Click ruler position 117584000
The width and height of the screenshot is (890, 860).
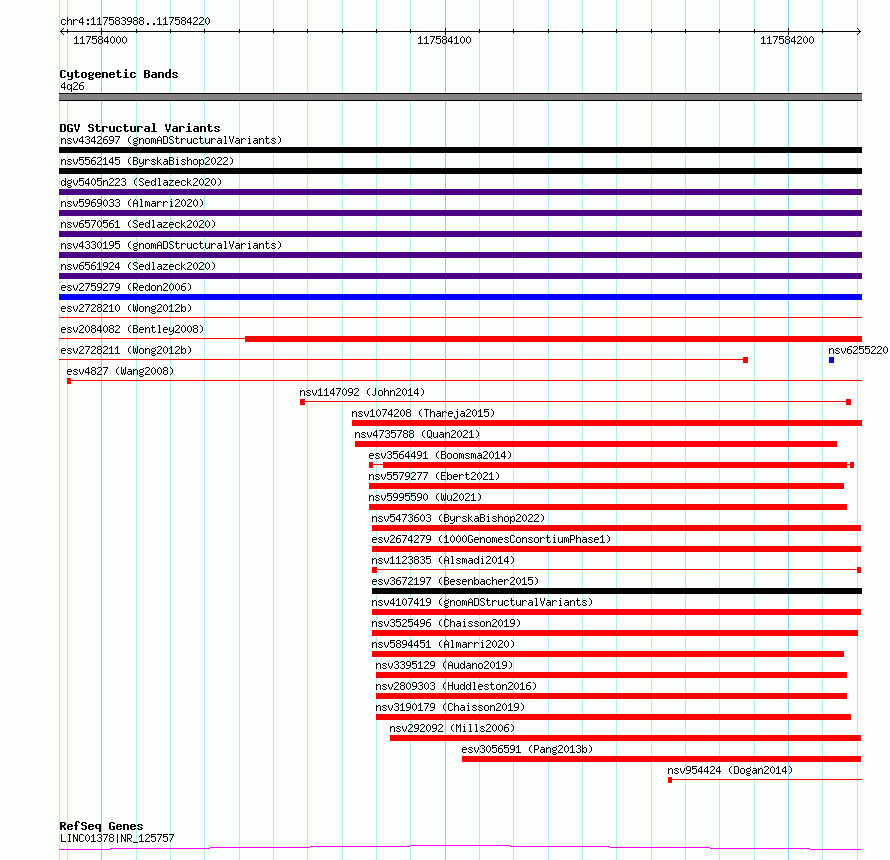pos(100,40)
